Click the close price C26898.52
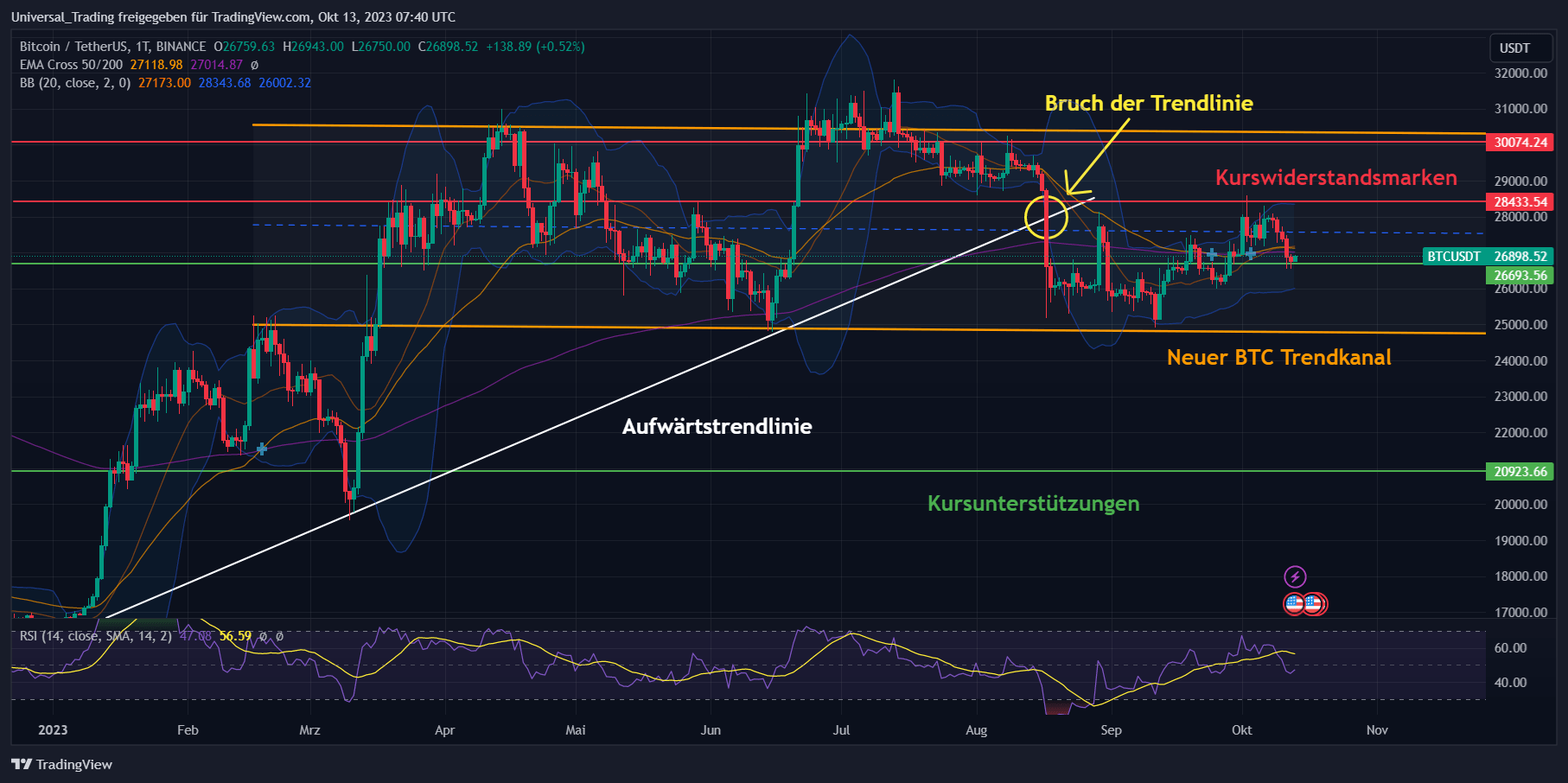The height and width of the screenshot is (783, 1568). (448, 47)
